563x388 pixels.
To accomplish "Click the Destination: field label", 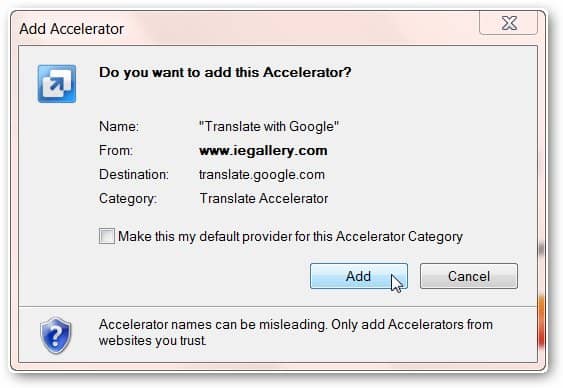I will coord(134,174).
